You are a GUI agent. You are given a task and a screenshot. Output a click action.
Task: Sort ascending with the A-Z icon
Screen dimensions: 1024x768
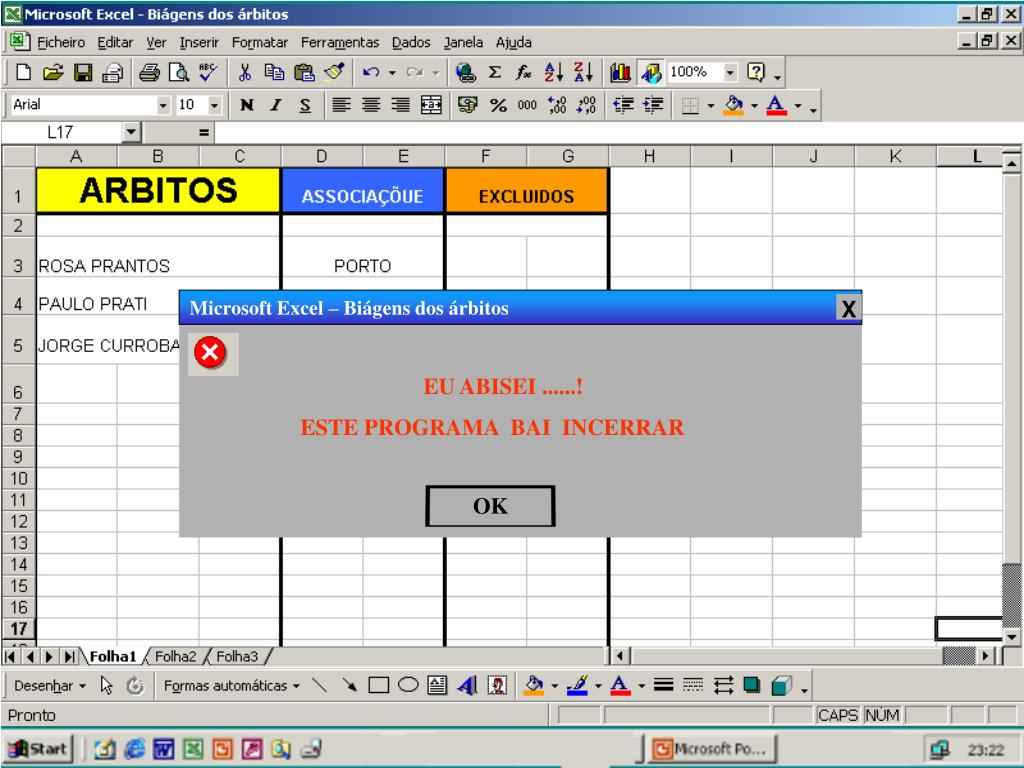[x=553, y=72]
